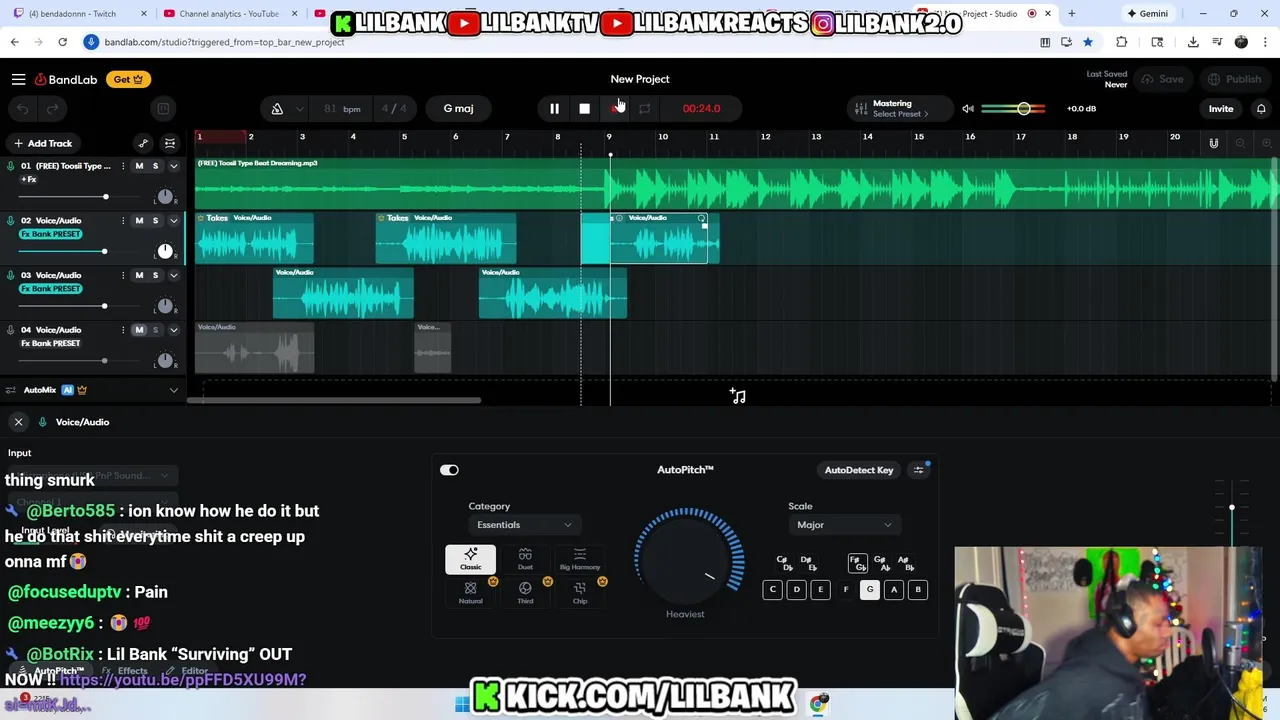Unmute track 04 Voice/Audio
Viewport: 1280px width, 720px height.
point(139,330)
